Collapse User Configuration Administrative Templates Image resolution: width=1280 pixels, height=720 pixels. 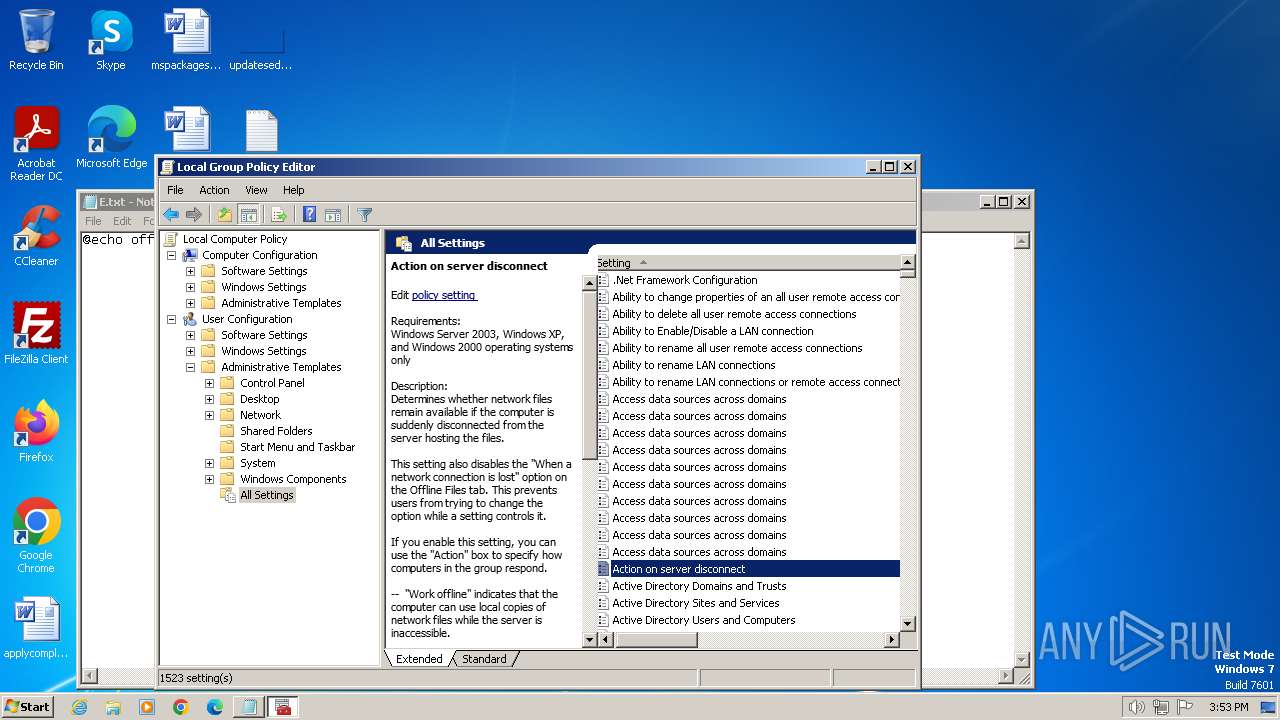[190, 367]
